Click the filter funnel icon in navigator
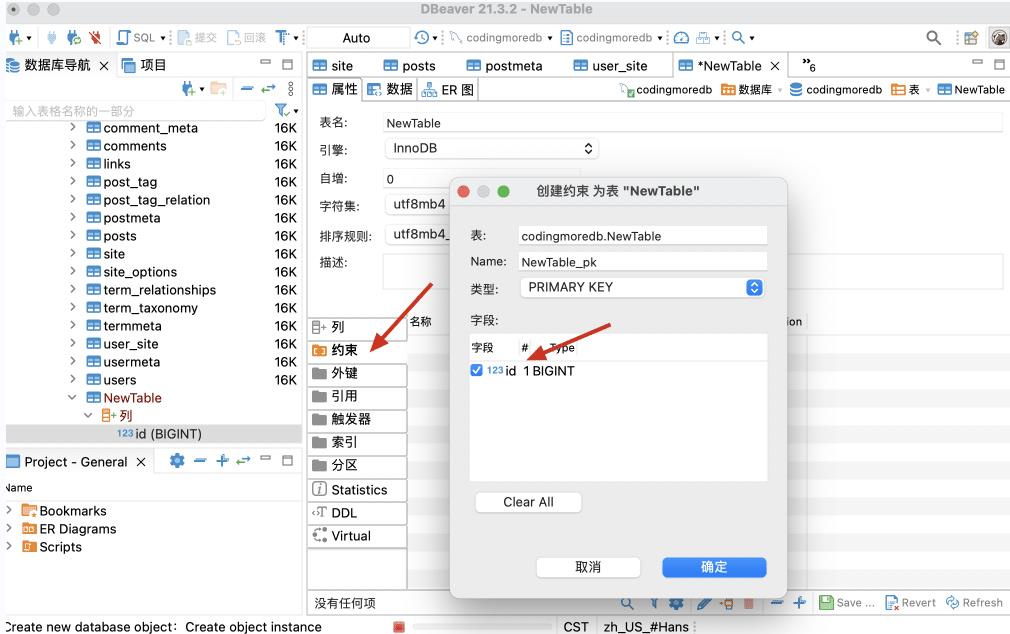The height and width of the screenshot is (634, 1010). [283, 110]
